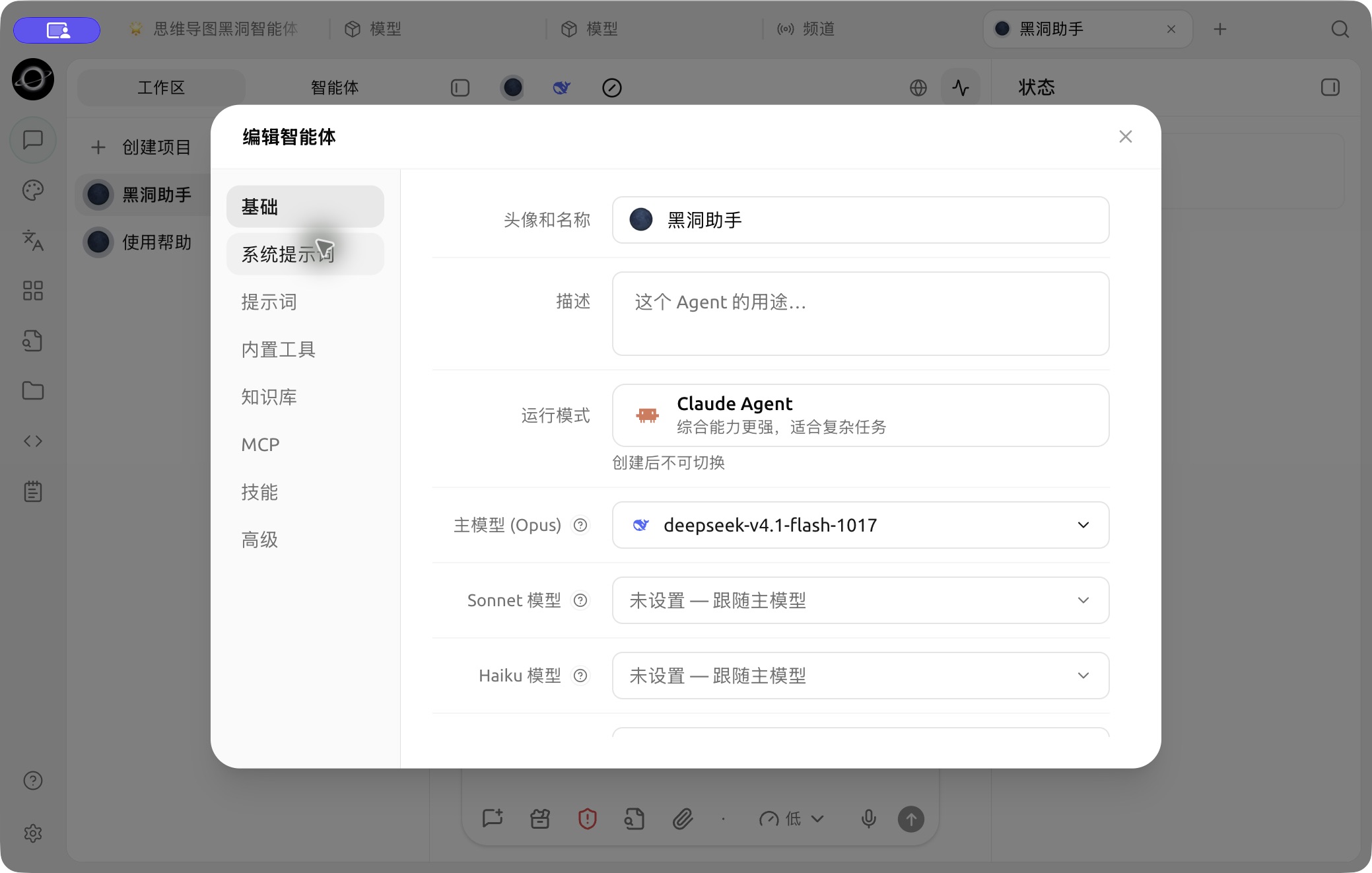The height and width of the screenshot is (873, 1372).
Task: Click the 创建项目 button
Action: [141, 147]
